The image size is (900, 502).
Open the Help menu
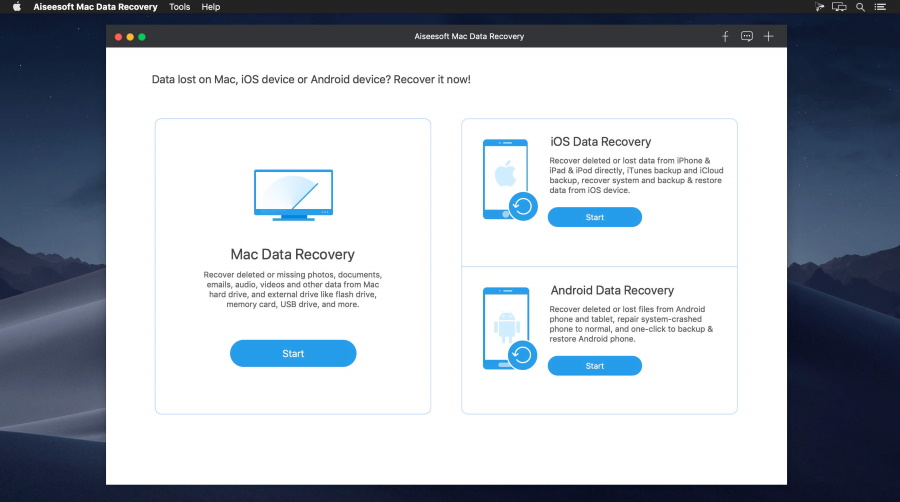tap(211, 7)
